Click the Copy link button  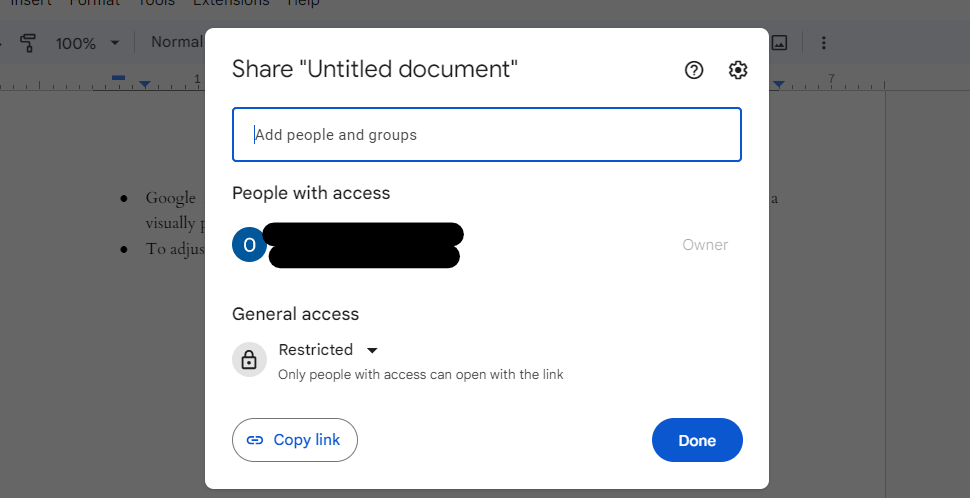(x=294, y=440)
